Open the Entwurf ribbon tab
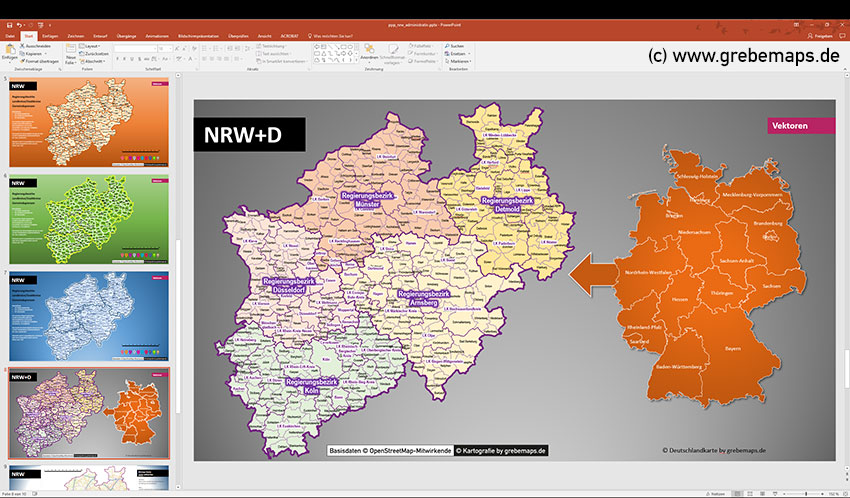 tap(101, 35)
